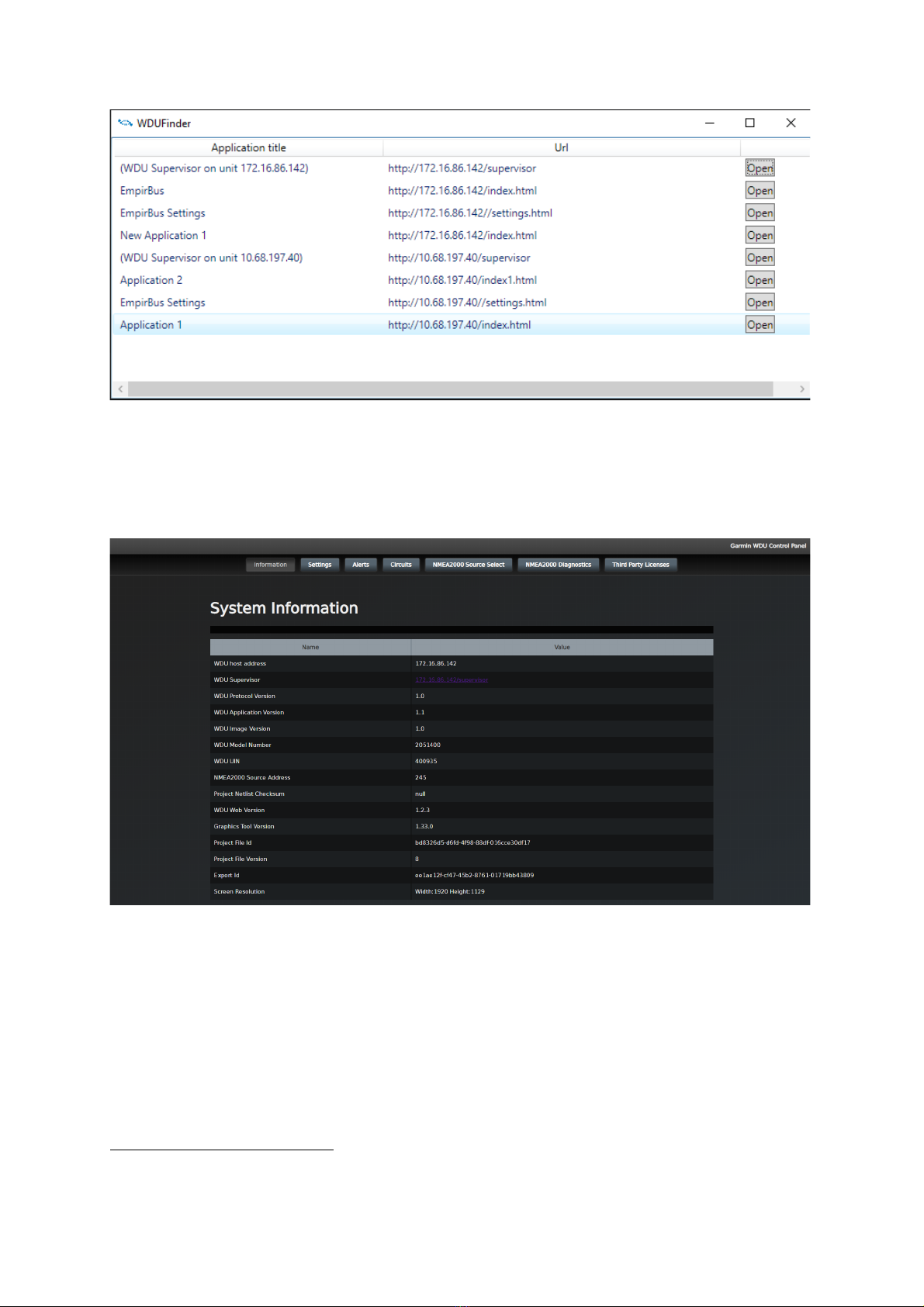This screenshot has width=924, height=1307.
Task: Select the Screen Resolution value
Action: tap(450, 892)
